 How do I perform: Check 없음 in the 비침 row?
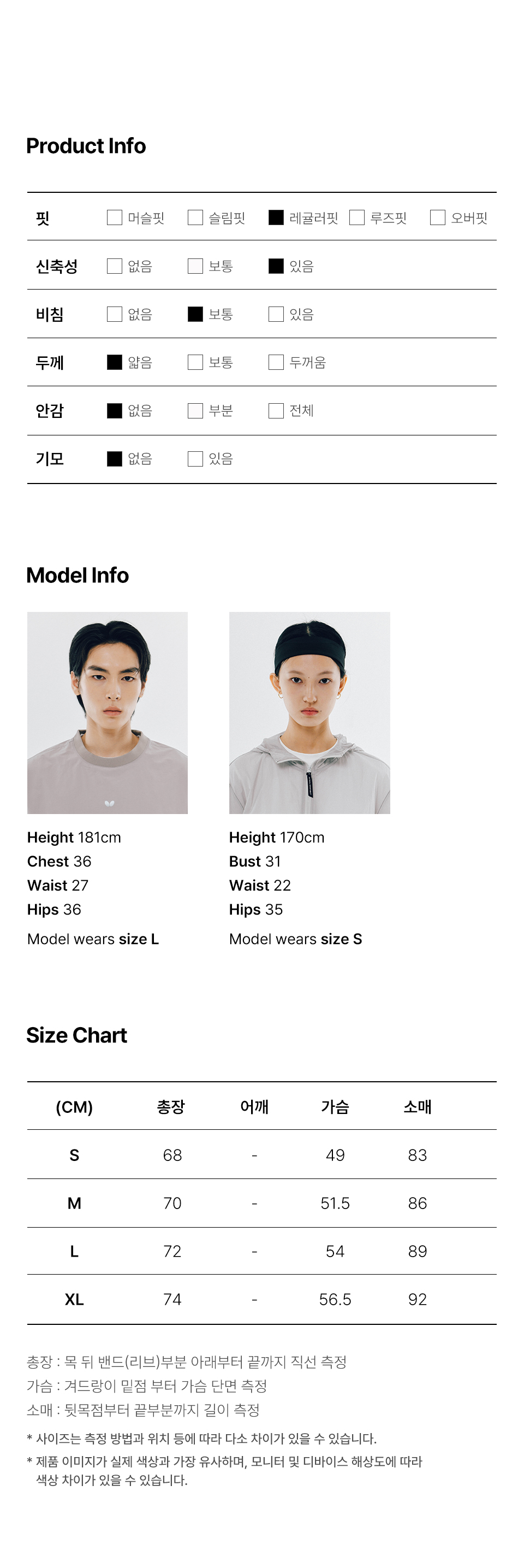[114, 314]
